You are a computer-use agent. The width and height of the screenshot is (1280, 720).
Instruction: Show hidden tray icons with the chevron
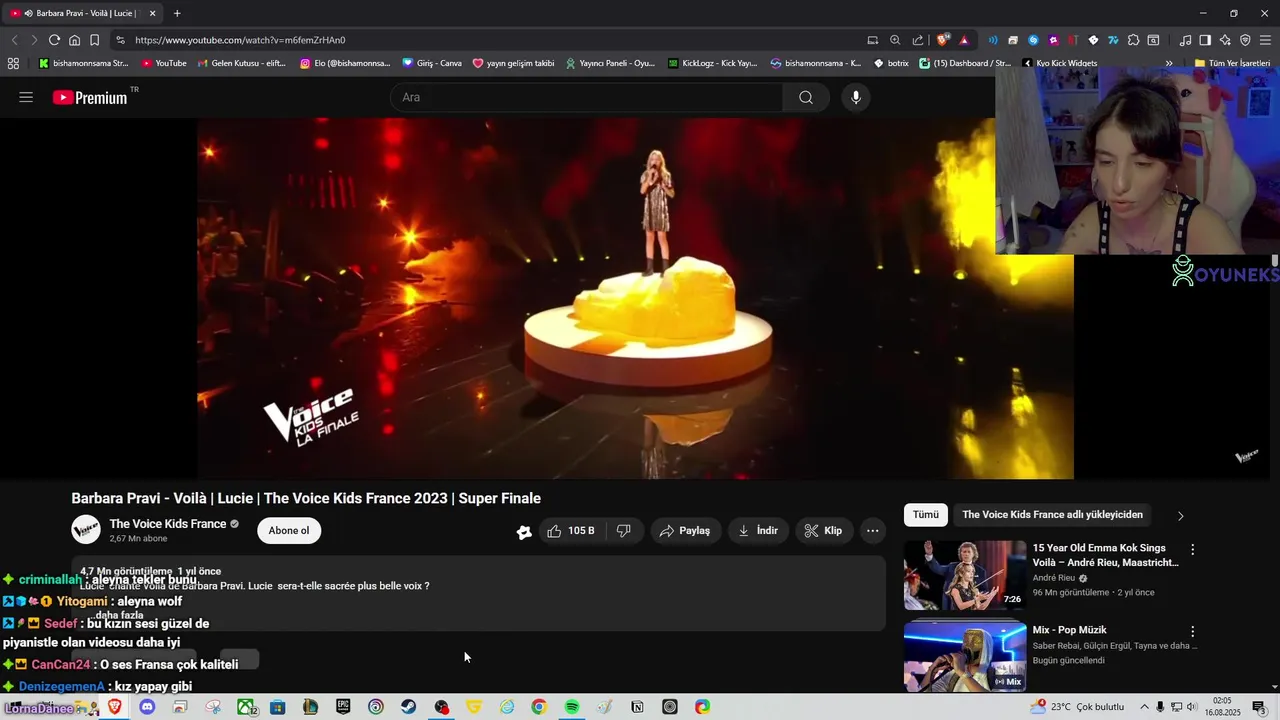pos(1144,707)
